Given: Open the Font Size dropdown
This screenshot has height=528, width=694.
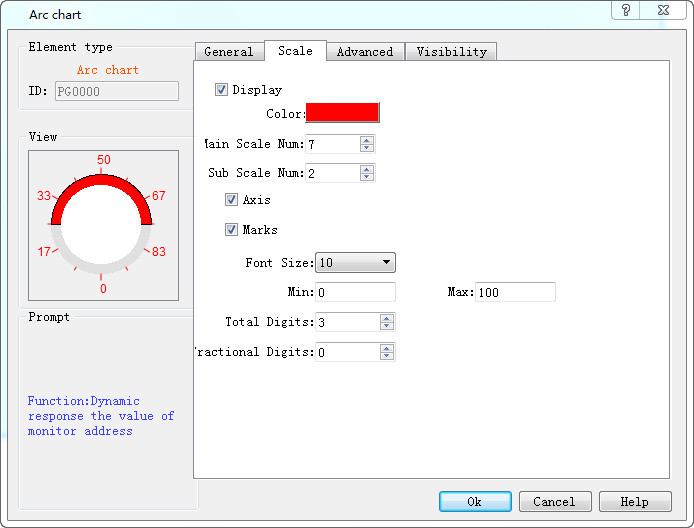Looking at the screenshot, I should tap(355, 262).
